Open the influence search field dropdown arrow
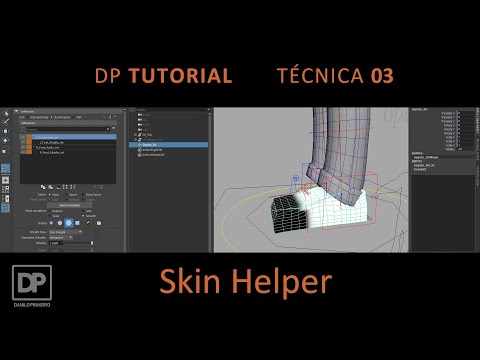The width and height of the screenshot is (480, 360). (x=108, y=129)
